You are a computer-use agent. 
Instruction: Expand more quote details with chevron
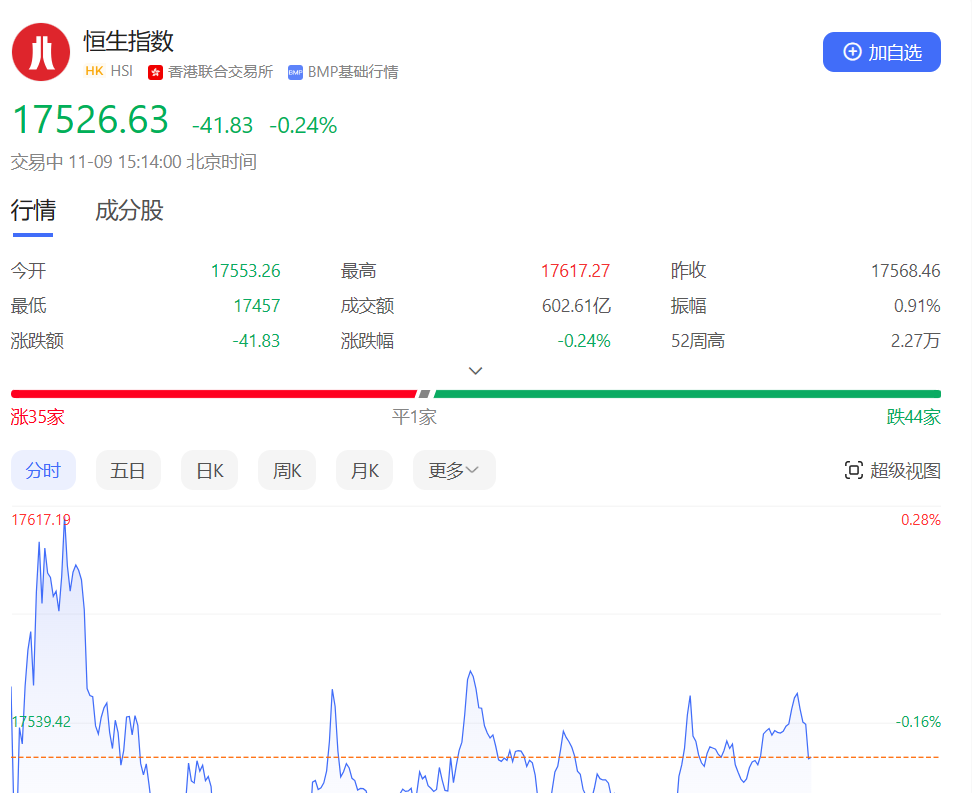tap(476, 370)
